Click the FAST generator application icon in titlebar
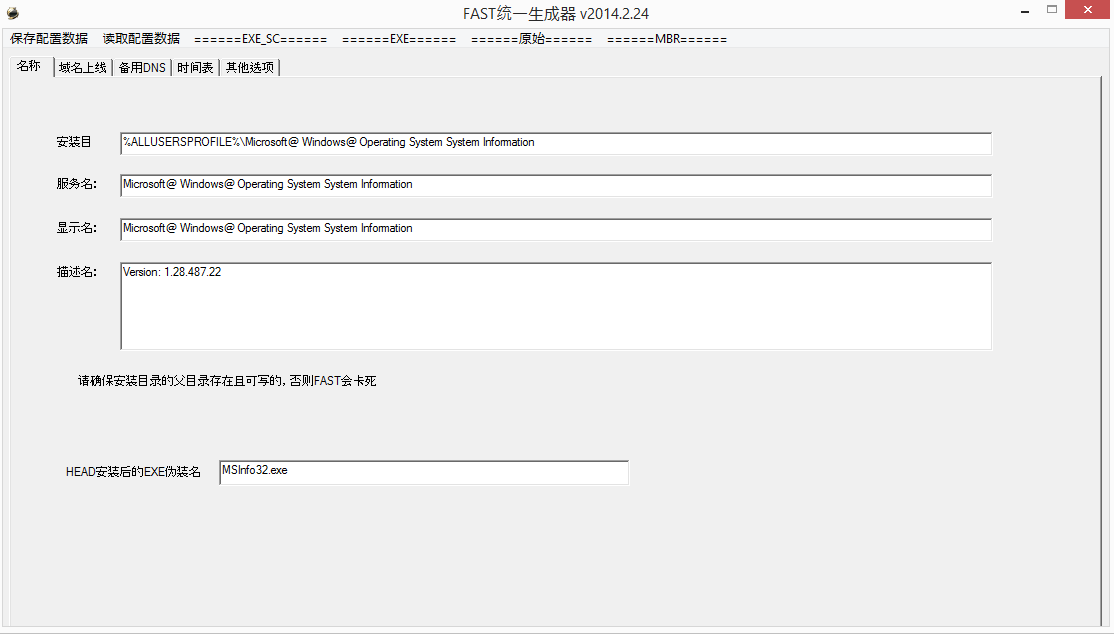The height and width of the screenshot is (634, 1114). click(13, 10)
